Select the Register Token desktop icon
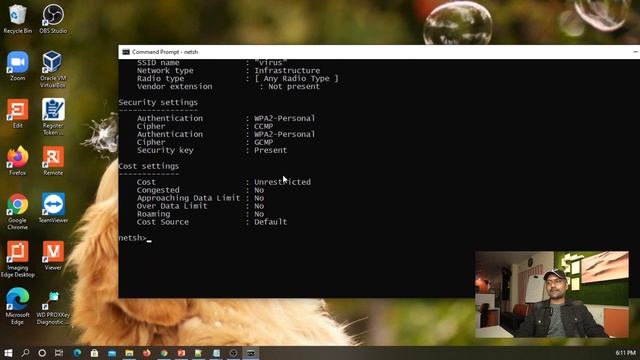The width and height of the screenshot is (640, 360). coord(53,117)
